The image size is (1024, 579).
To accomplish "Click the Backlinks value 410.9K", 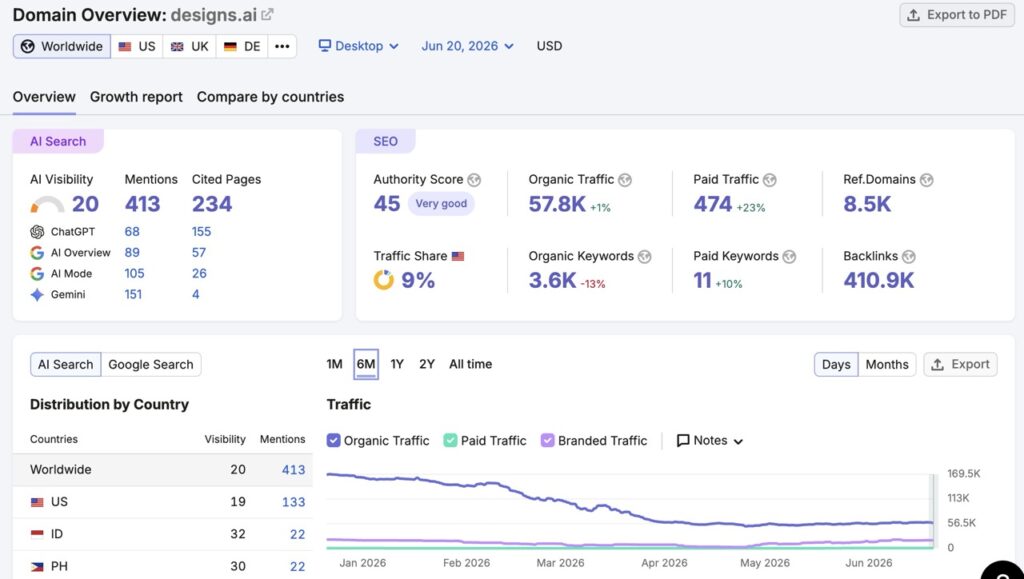I will click(879, 280).
